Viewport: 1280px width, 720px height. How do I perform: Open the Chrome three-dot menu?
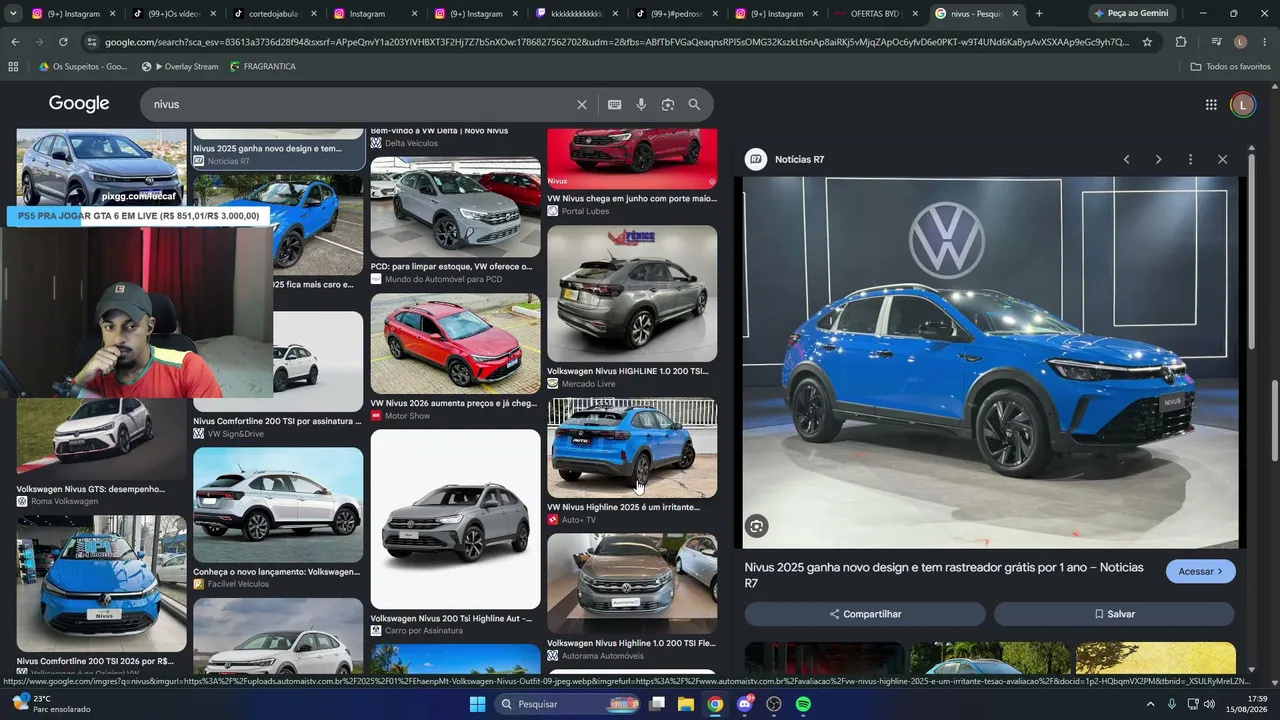(x=1264, y=42)
